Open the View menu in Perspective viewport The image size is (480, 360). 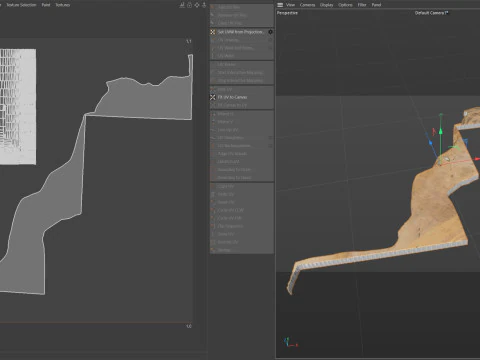(290, 5)
